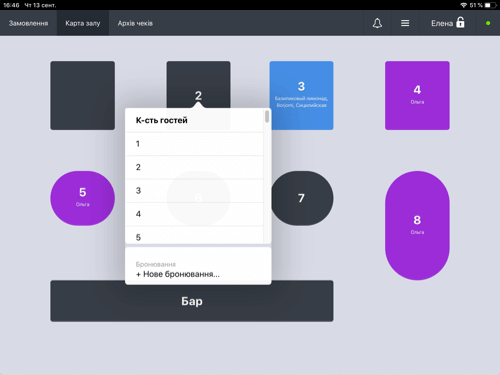The height and width of the screenshot is (375, 500).
Task: Choose 4 guests in the list
Action: [x=194, y=214]
